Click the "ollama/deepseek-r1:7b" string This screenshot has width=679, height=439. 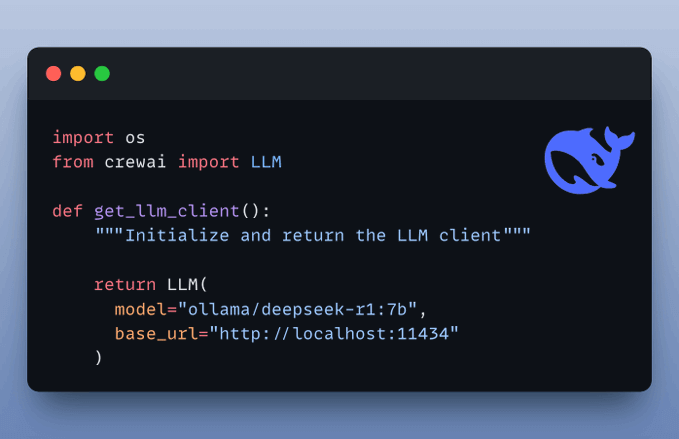297,309
